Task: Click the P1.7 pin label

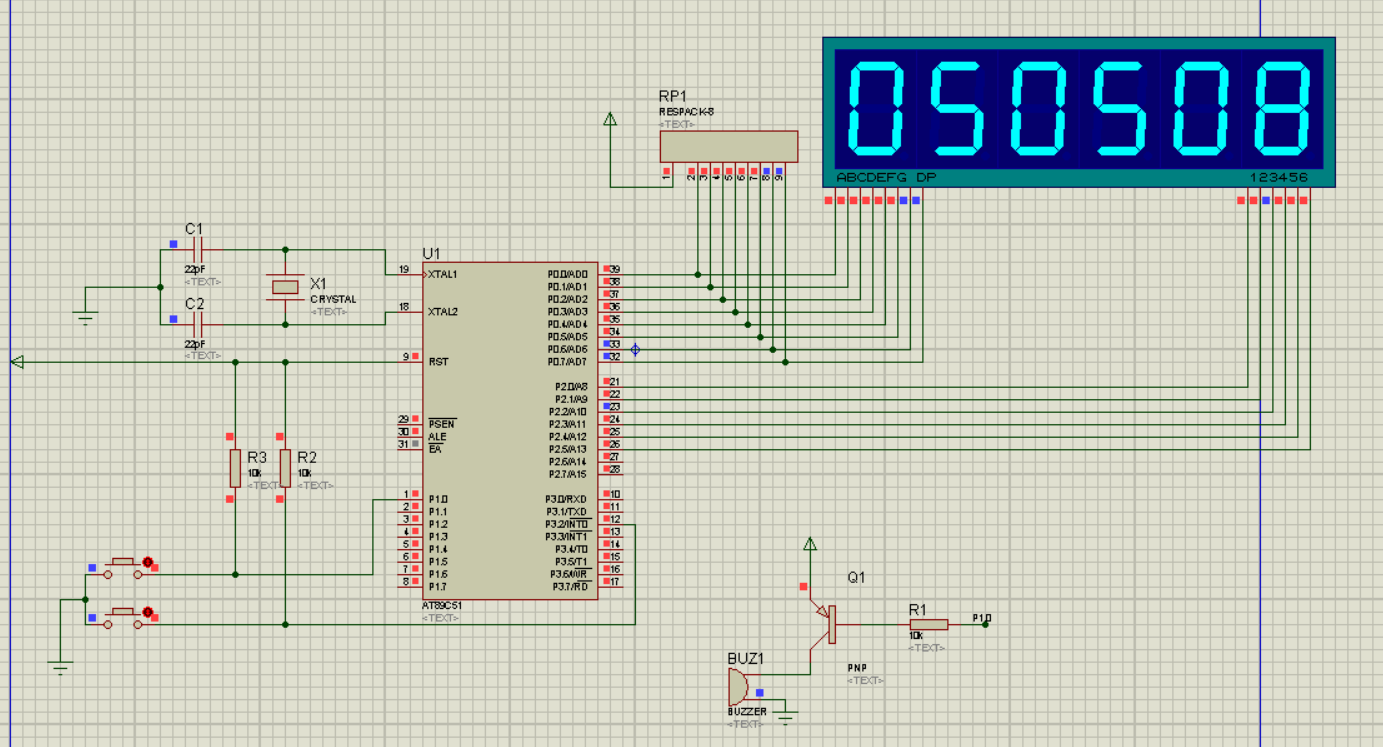Action: [438, 586]
